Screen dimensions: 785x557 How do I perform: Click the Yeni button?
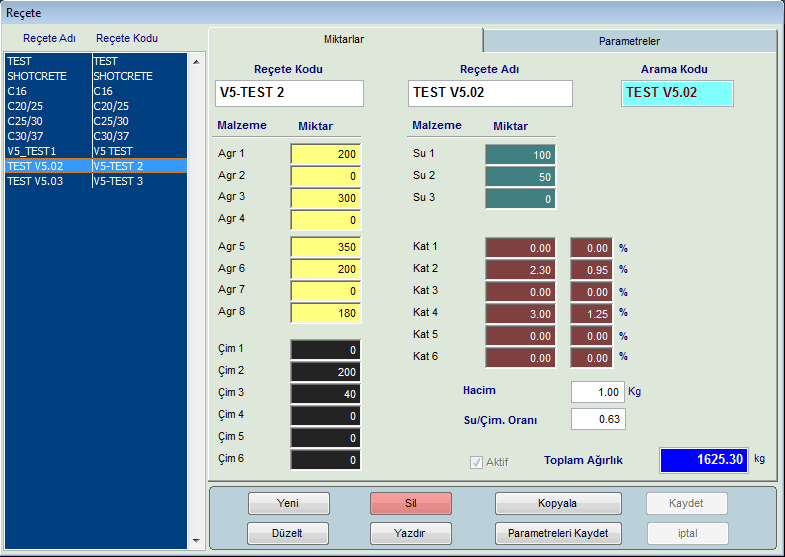pyautogui.click(x=289, y=503)
